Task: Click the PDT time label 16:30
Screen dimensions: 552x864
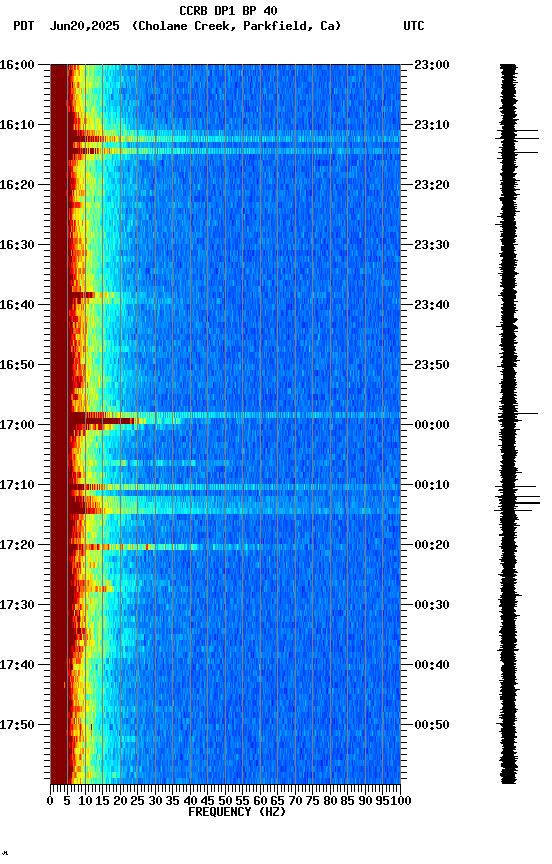Action: [17, 245]
